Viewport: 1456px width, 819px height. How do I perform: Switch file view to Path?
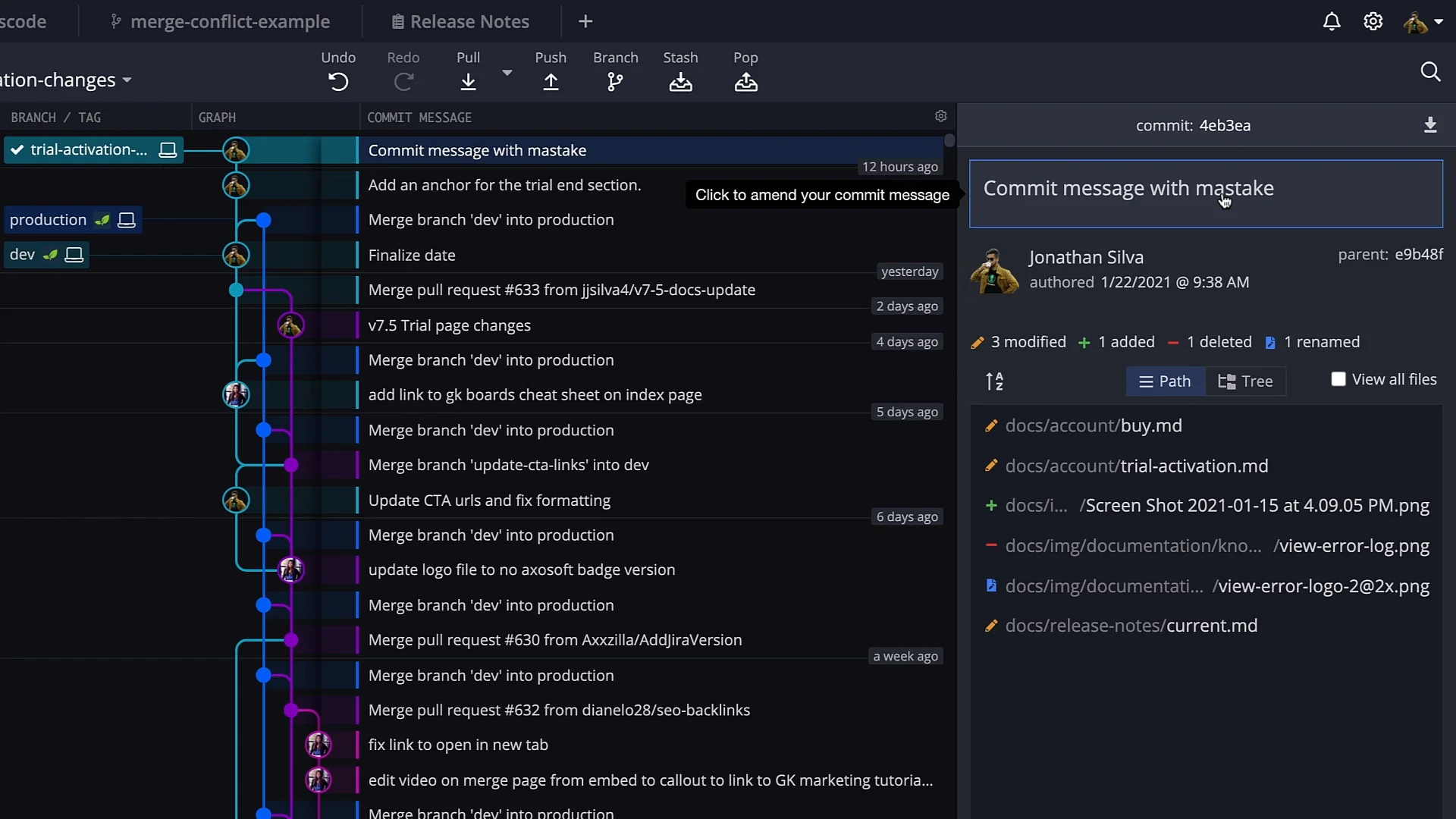click(x=1165, y=381)
